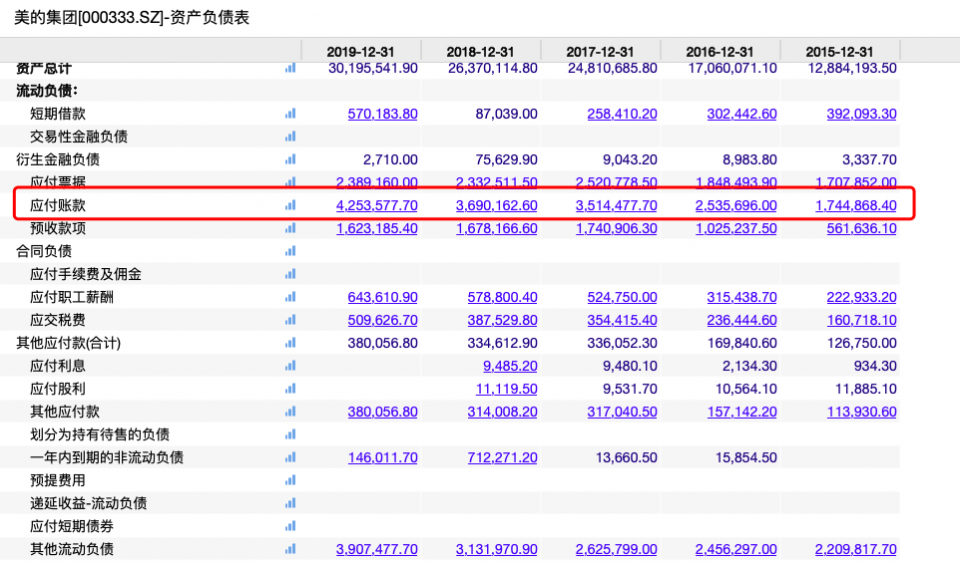Image resolution: width=960 pixels, height=563 pixels.
Task: Click chart icon beside 应交税费
Action: (x=290, y=320)
